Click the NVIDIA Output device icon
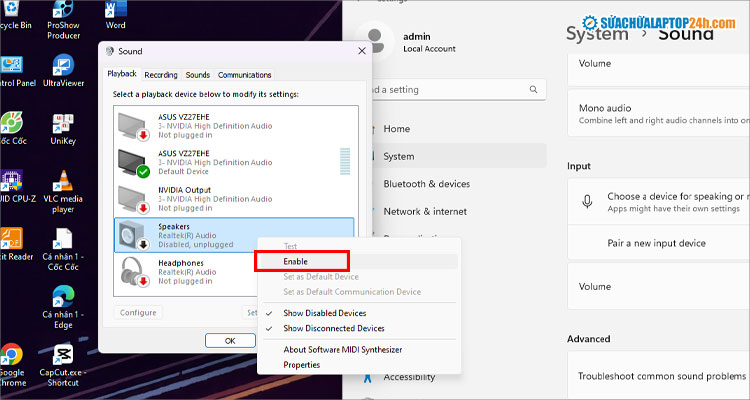 pyautogui.click(x=134, y=199)
